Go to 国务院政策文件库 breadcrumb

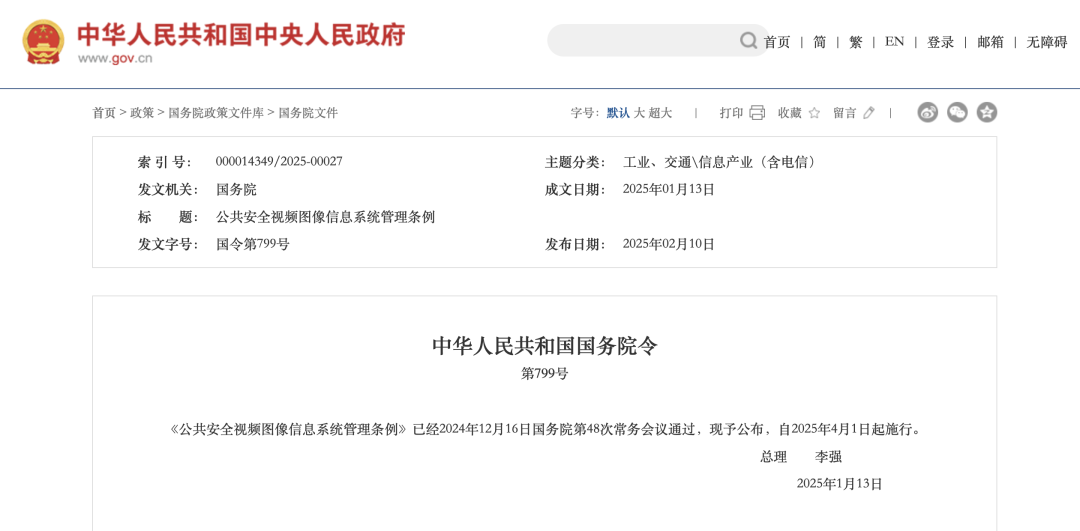point(216,113)
